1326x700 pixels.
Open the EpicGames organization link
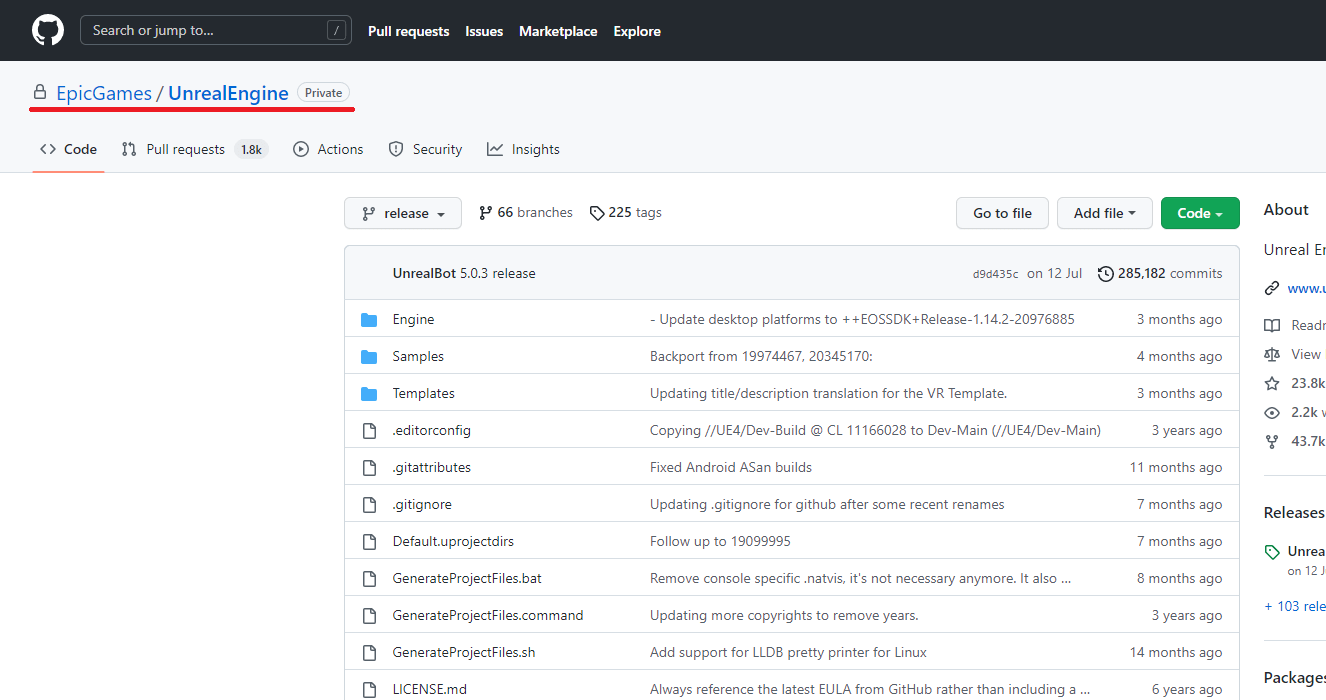pyautogui.click(x=104, y=93)
